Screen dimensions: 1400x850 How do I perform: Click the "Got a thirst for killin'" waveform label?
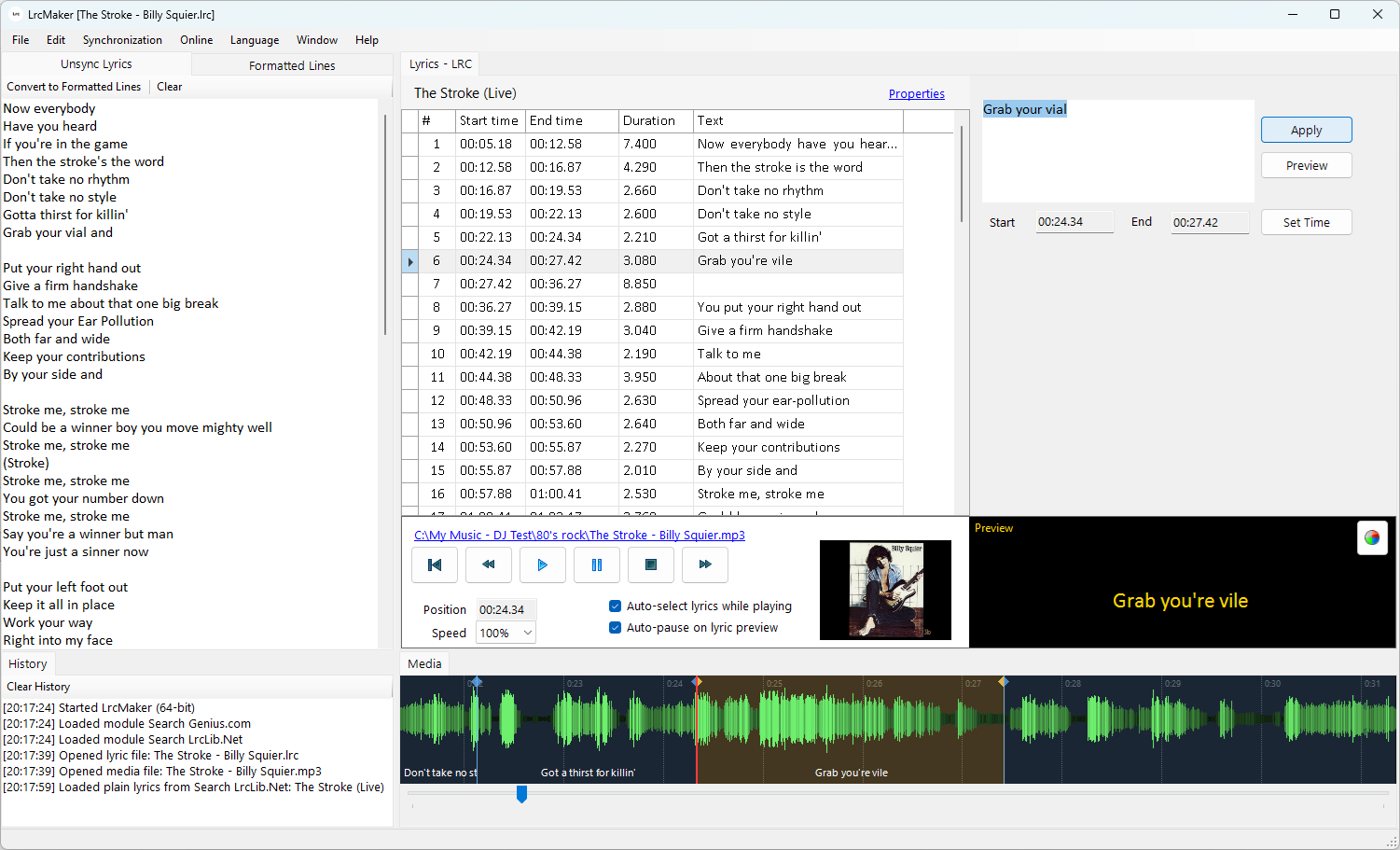tap(588, 773)
